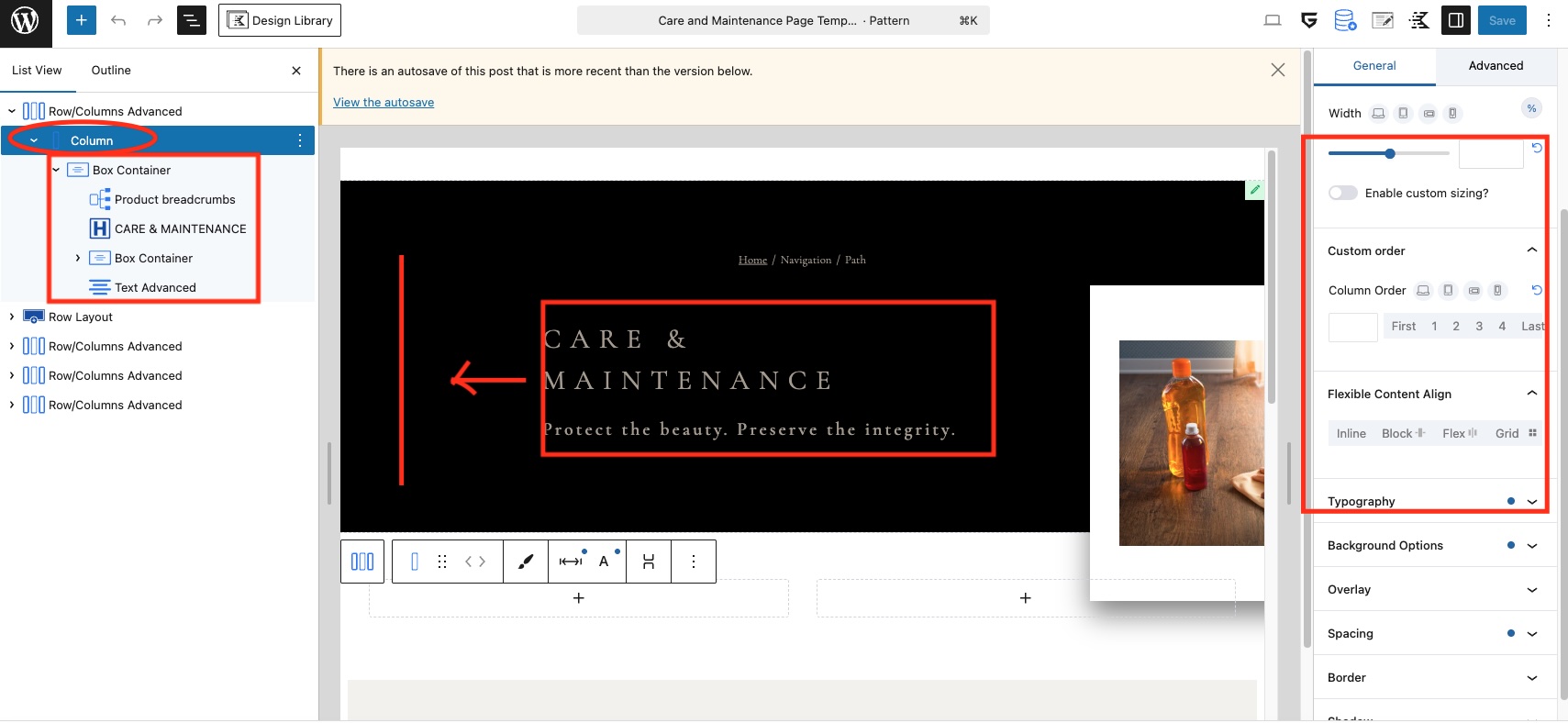Viewport: 1568px width, 723px height.
Task: Open the text color A tool in toolbar
Action: 605,562
